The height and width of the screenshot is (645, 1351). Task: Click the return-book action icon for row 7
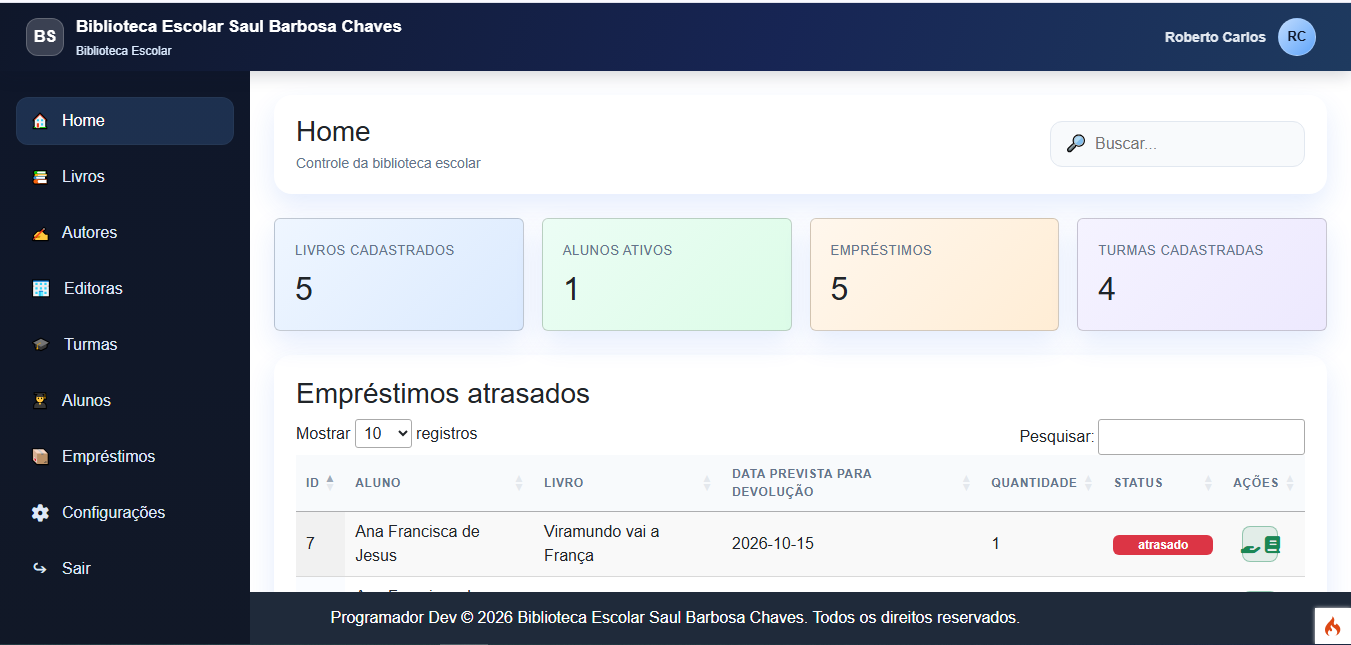[1260, 544]
